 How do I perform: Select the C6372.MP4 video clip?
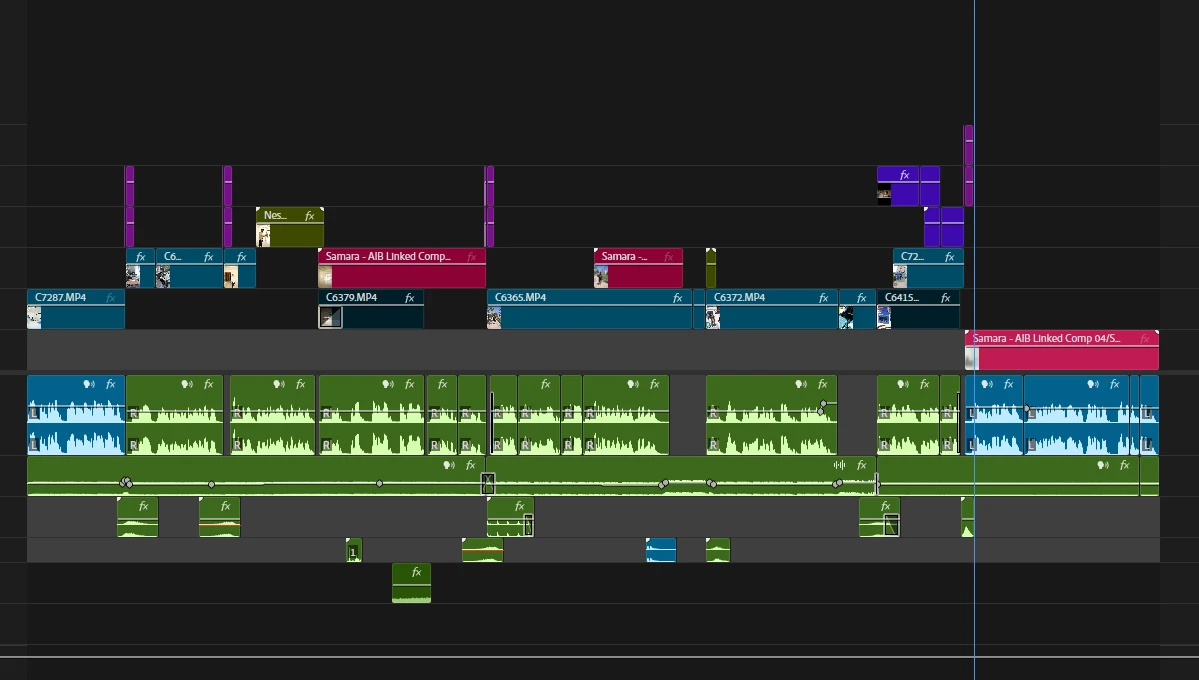click(772, 309)
